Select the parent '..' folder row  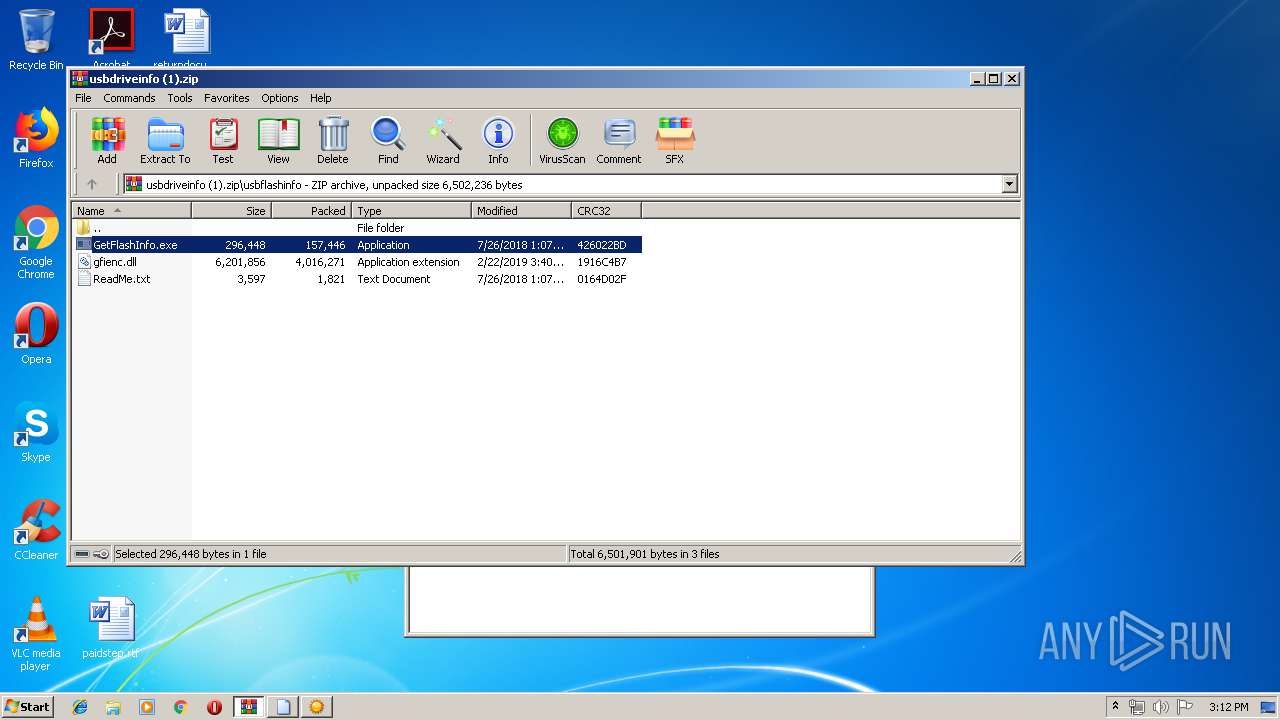click(x=359, y=228)
